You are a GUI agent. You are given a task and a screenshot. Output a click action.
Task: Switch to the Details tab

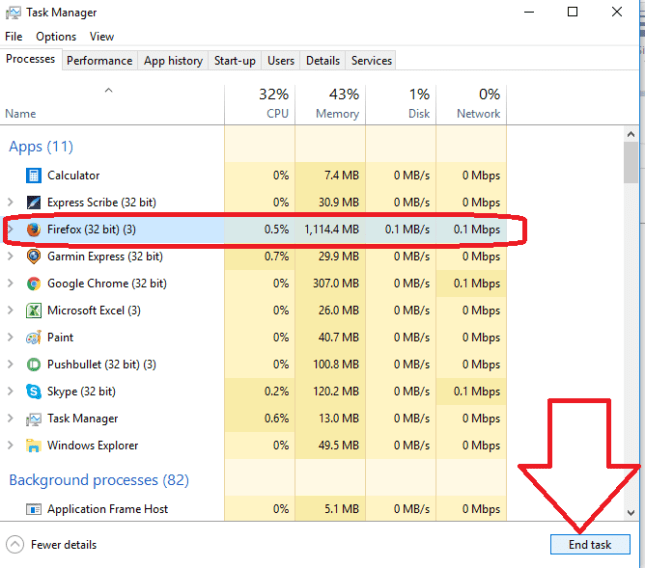point(323,61)
